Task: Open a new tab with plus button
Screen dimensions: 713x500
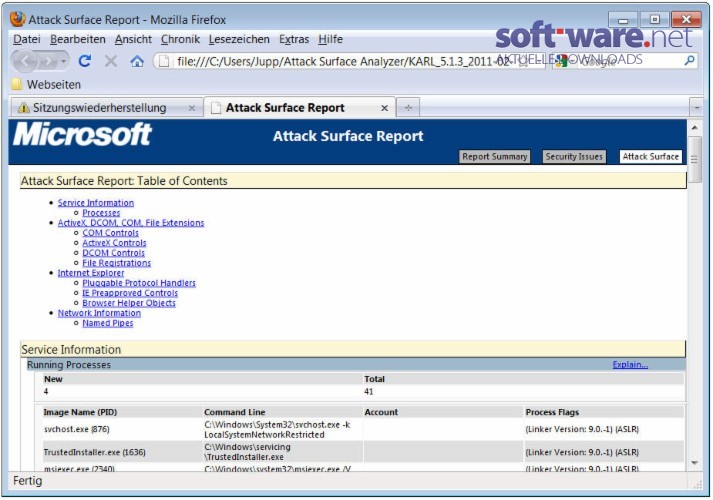Action: 408,108
